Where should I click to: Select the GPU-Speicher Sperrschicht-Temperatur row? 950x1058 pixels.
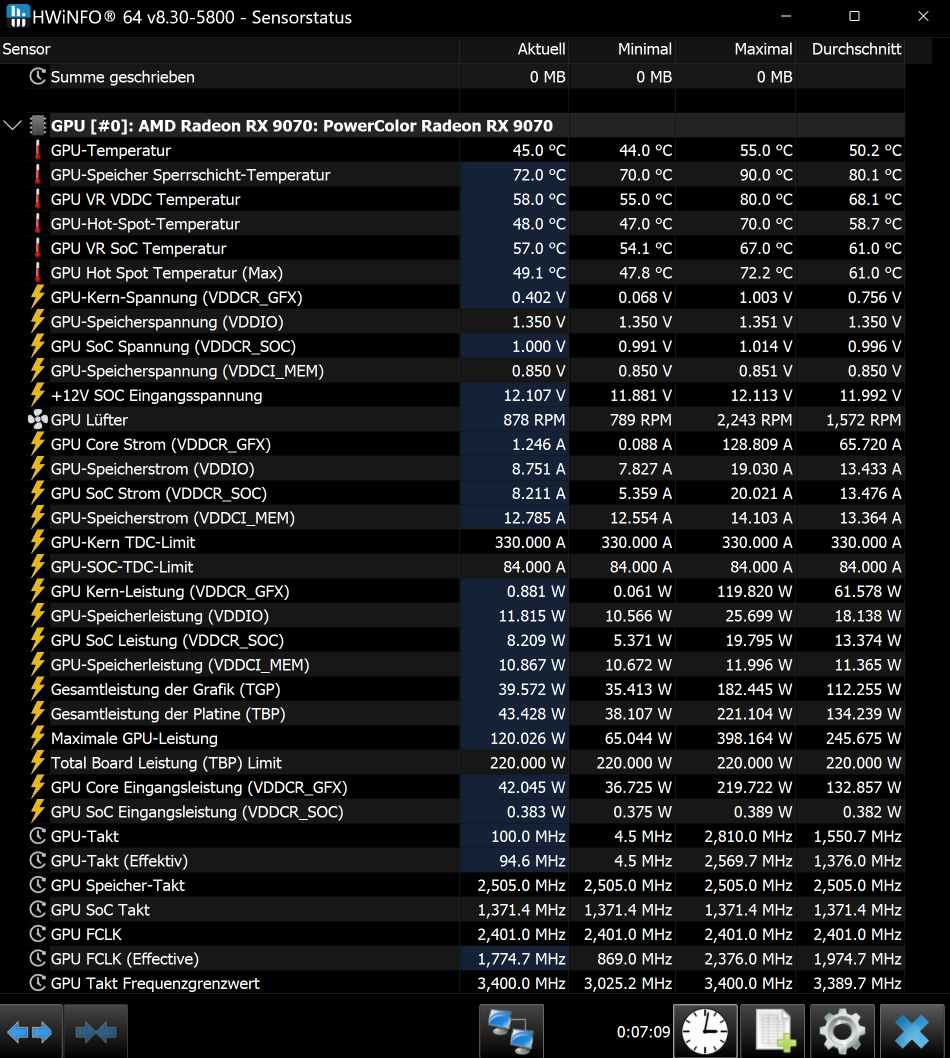point(452,175)
